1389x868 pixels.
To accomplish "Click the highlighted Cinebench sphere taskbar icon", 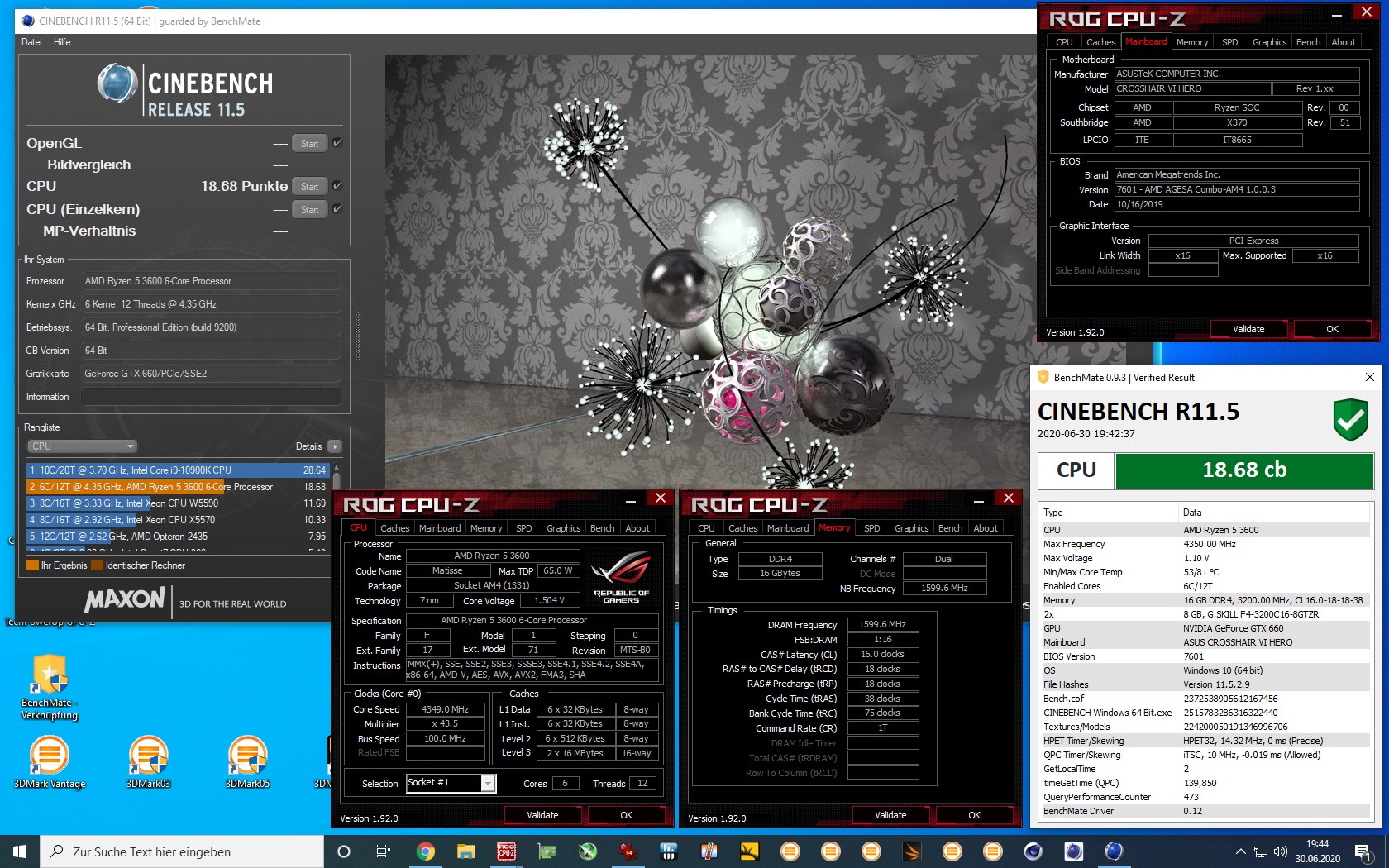I will click(x=1114, y=851).
